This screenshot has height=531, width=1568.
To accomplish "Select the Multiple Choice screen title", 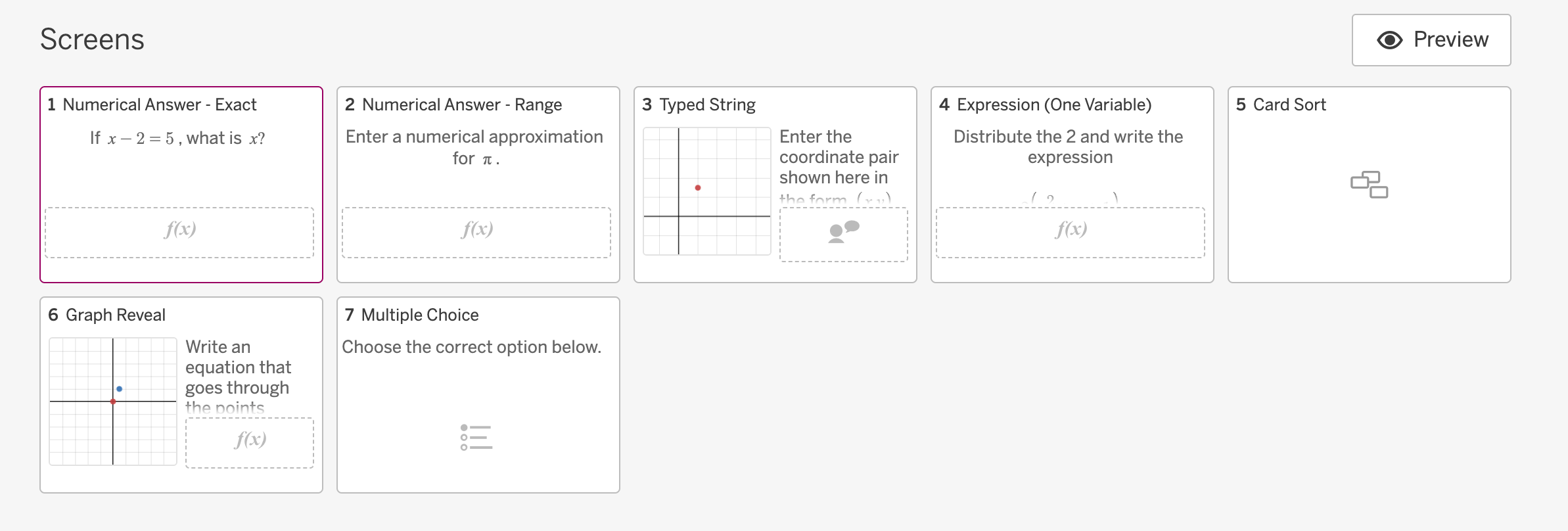I will (x=419, y=315).
